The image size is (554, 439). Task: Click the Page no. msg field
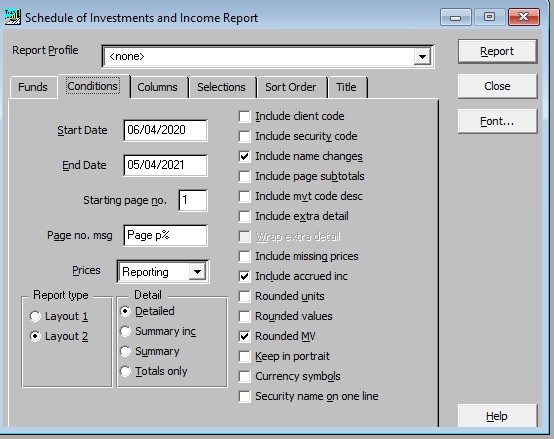(x=165, y=235)
